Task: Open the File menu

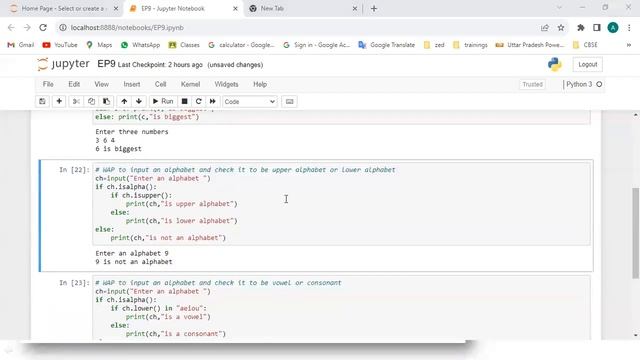Action: pyautogui.click(x=48, y=84)
